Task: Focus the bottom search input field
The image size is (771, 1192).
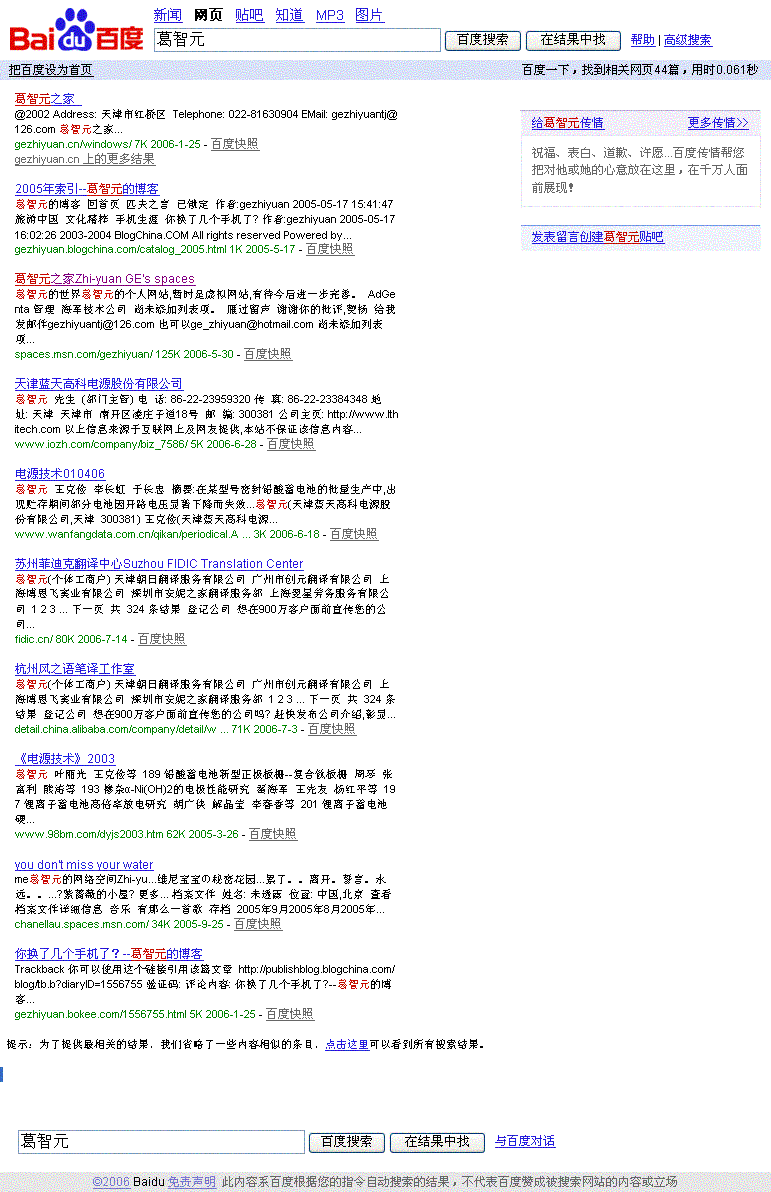Action: point(161,1141)
